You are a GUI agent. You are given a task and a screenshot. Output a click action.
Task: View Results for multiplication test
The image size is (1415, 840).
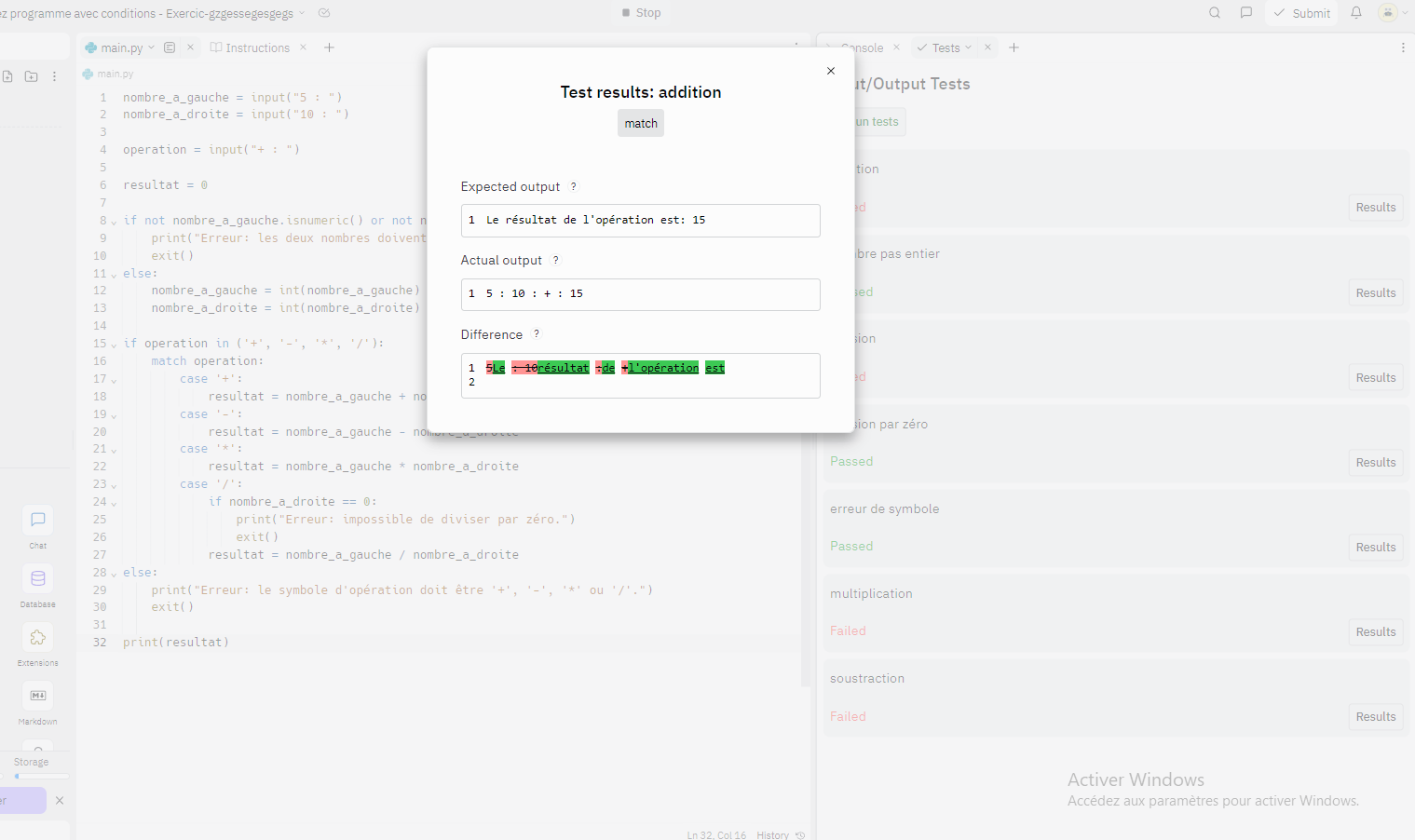point(1376,632)
